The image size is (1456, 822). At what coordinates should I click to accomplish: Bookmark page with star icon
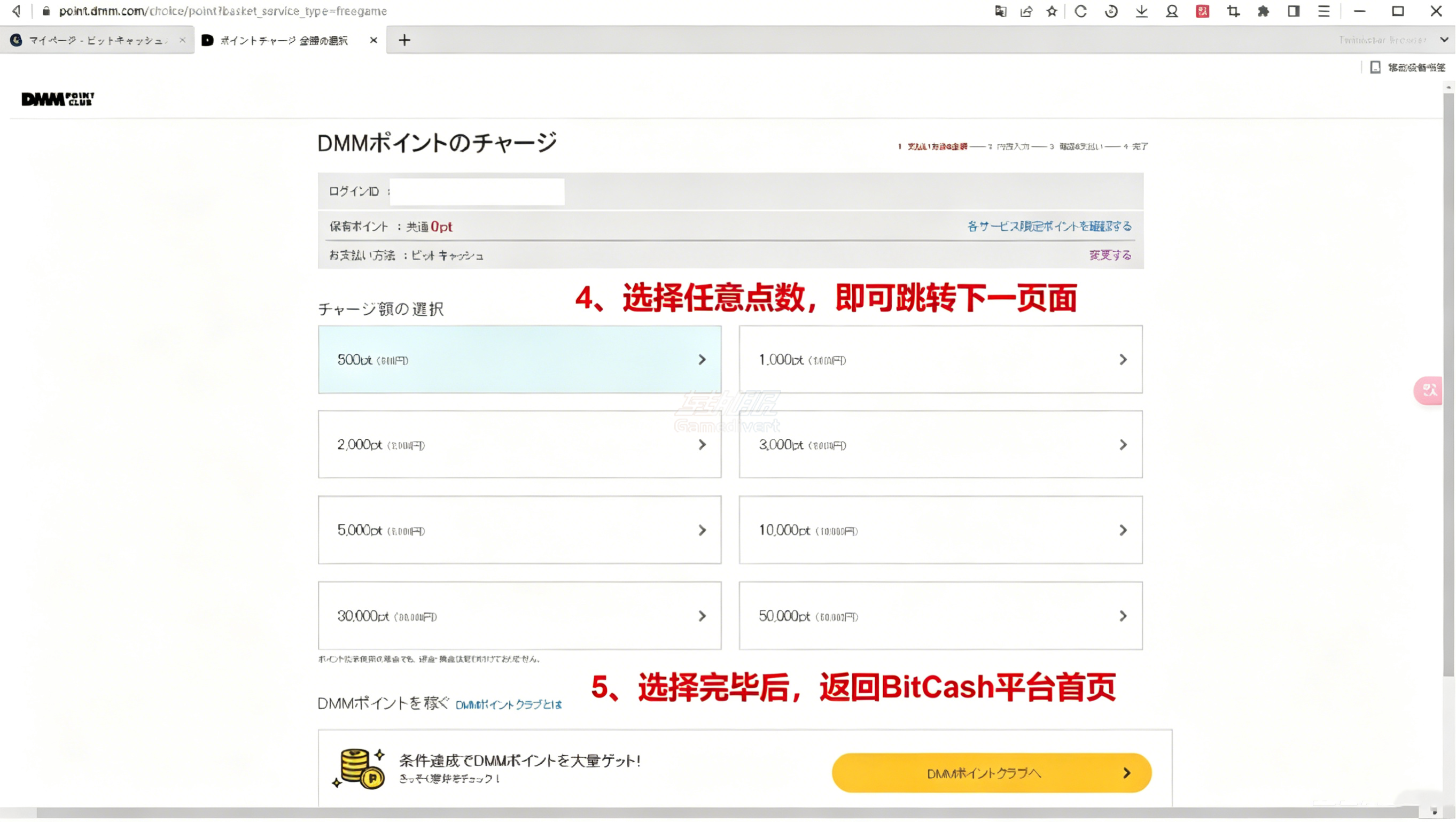[1052, 11]
